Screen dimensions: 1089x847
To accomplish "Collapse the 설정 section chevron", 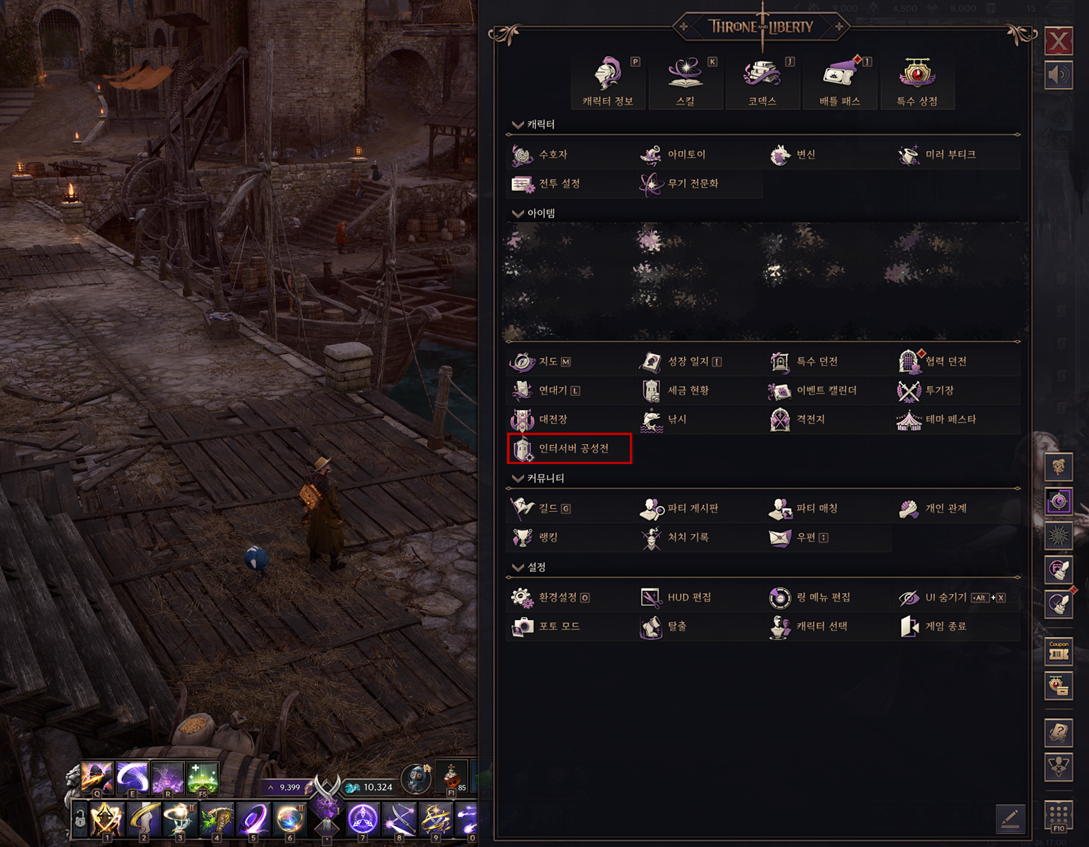I will pos(517,568).
